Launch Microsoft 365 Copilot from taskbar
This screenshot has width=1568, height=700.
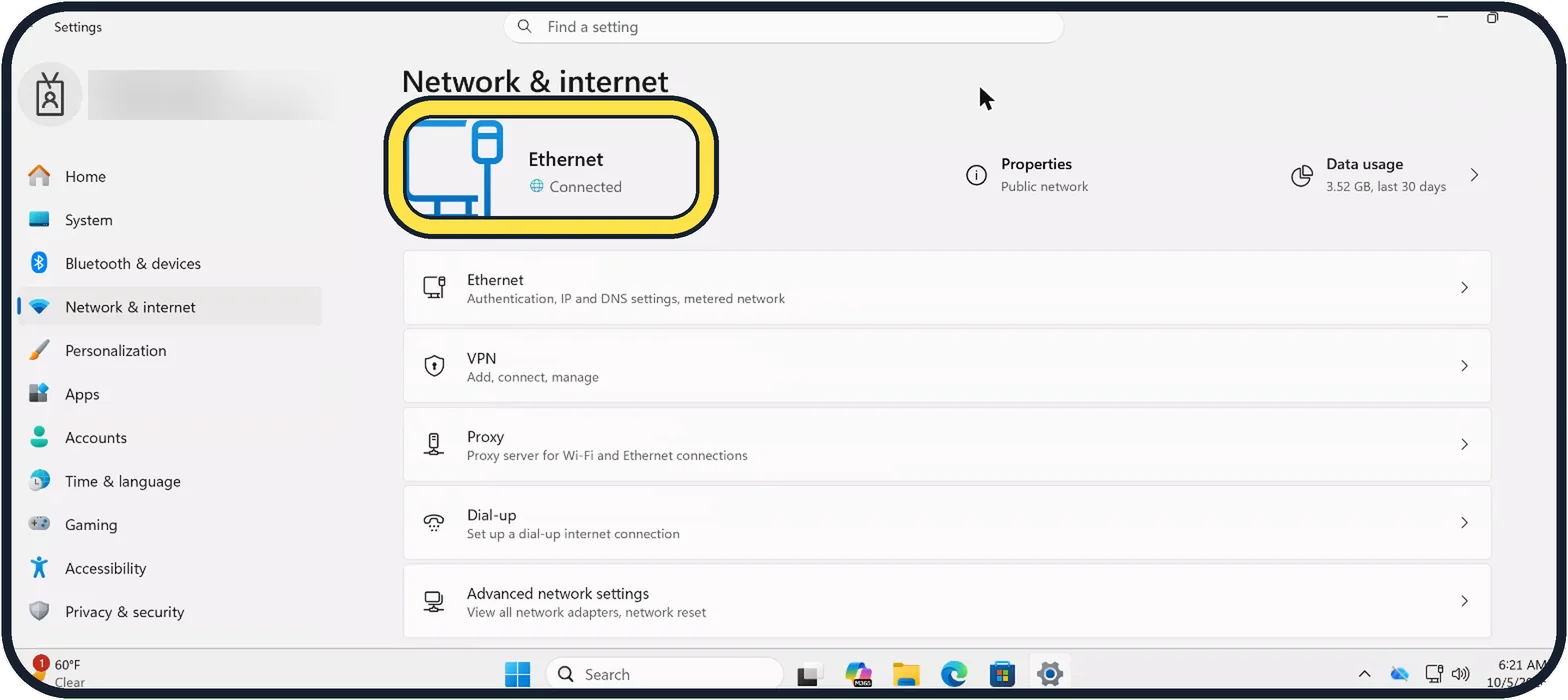[858, 674]
